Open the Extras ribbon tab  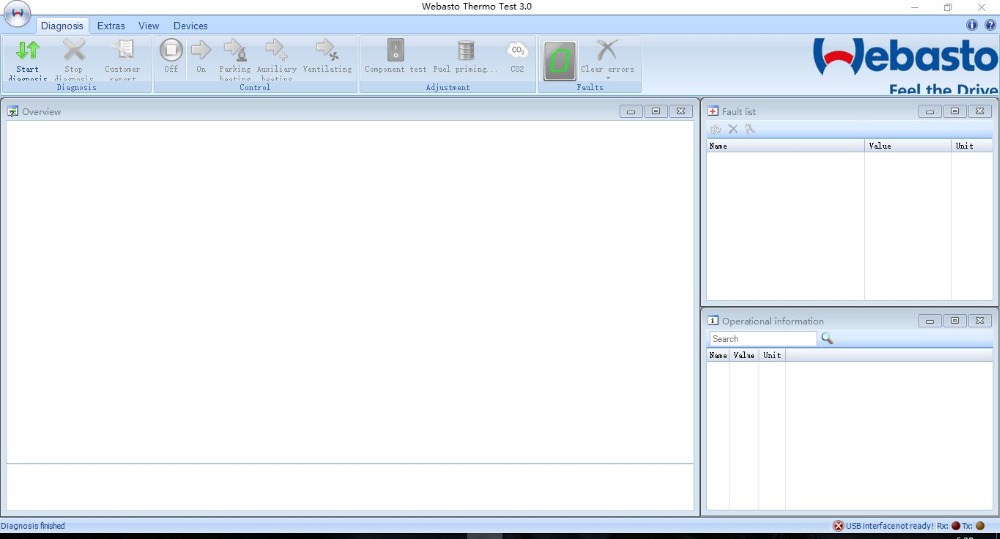(111, 26)
